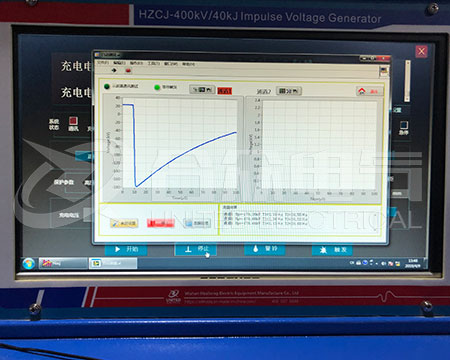Screen dimensions: 450x360
Task: Toggle the dark green indicator light
Action: coord(107,86)
